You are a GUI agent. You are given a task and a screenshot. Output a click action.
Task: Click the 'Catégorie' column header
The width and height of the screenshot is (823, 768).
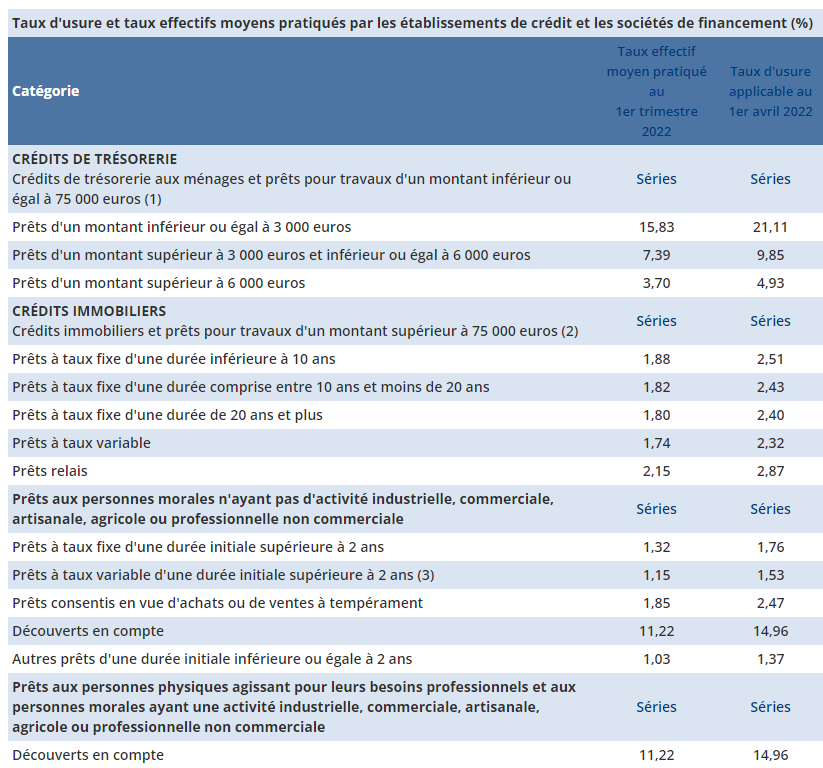point(46,91)
